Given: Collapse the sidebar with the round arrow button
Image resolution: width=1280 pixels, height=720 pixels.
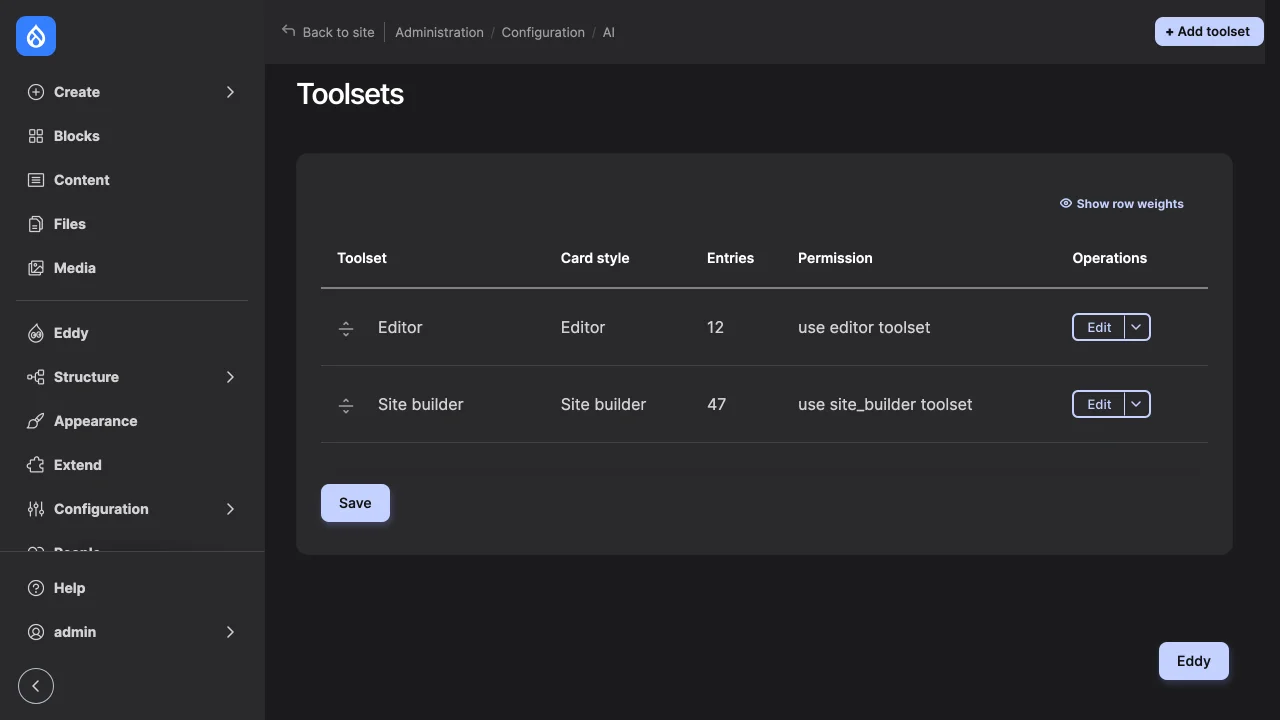Looking at the screenshot, I should click(x=36, y=686).
